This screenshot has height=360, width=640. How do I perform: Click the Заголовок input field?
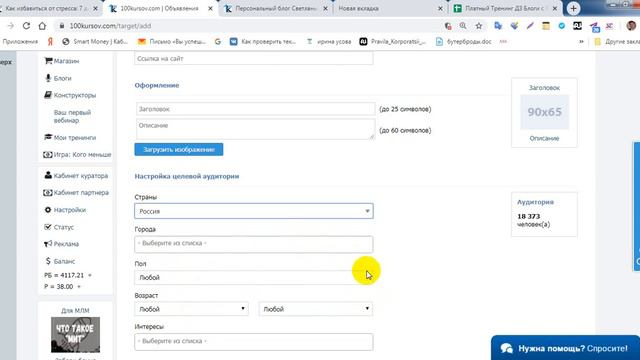(x=256, y=109)
